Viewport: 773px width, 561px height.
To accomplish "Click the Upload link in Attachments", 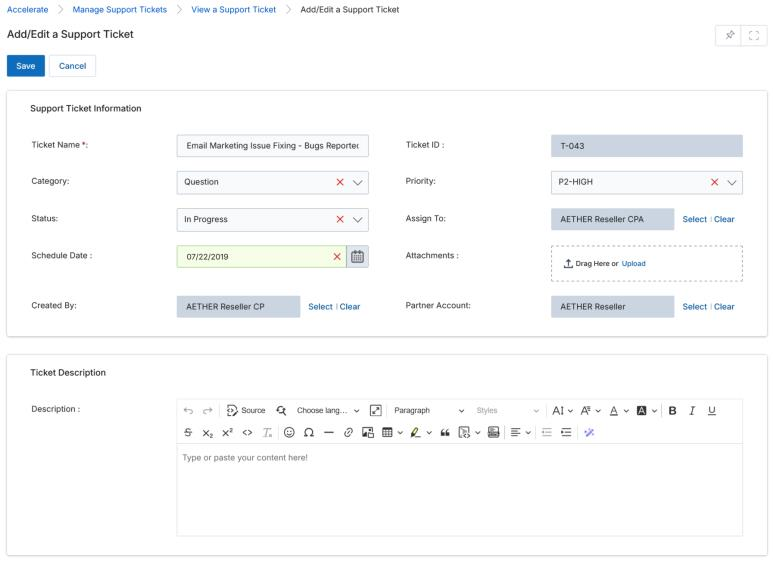I will 633,264.
